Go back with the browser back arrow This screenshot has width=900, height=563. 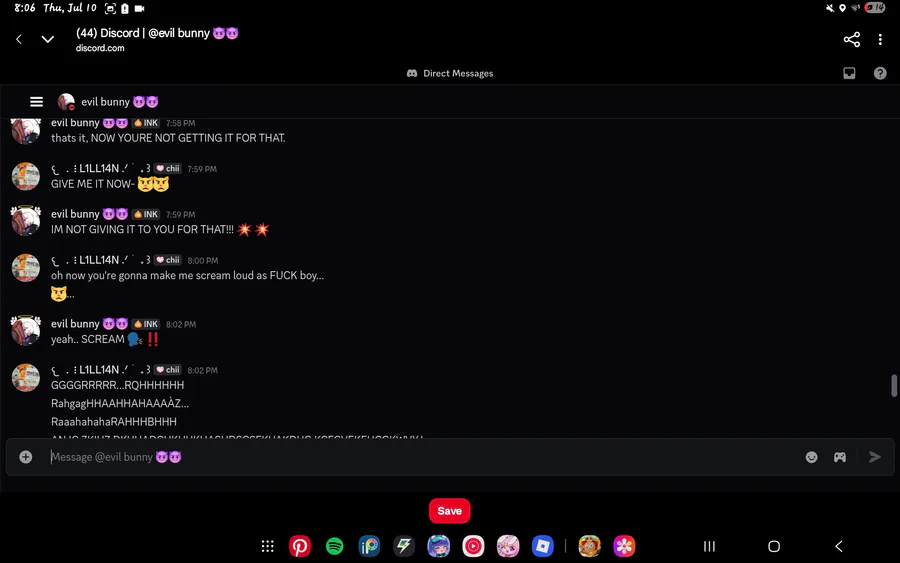[x=19, y=39]
